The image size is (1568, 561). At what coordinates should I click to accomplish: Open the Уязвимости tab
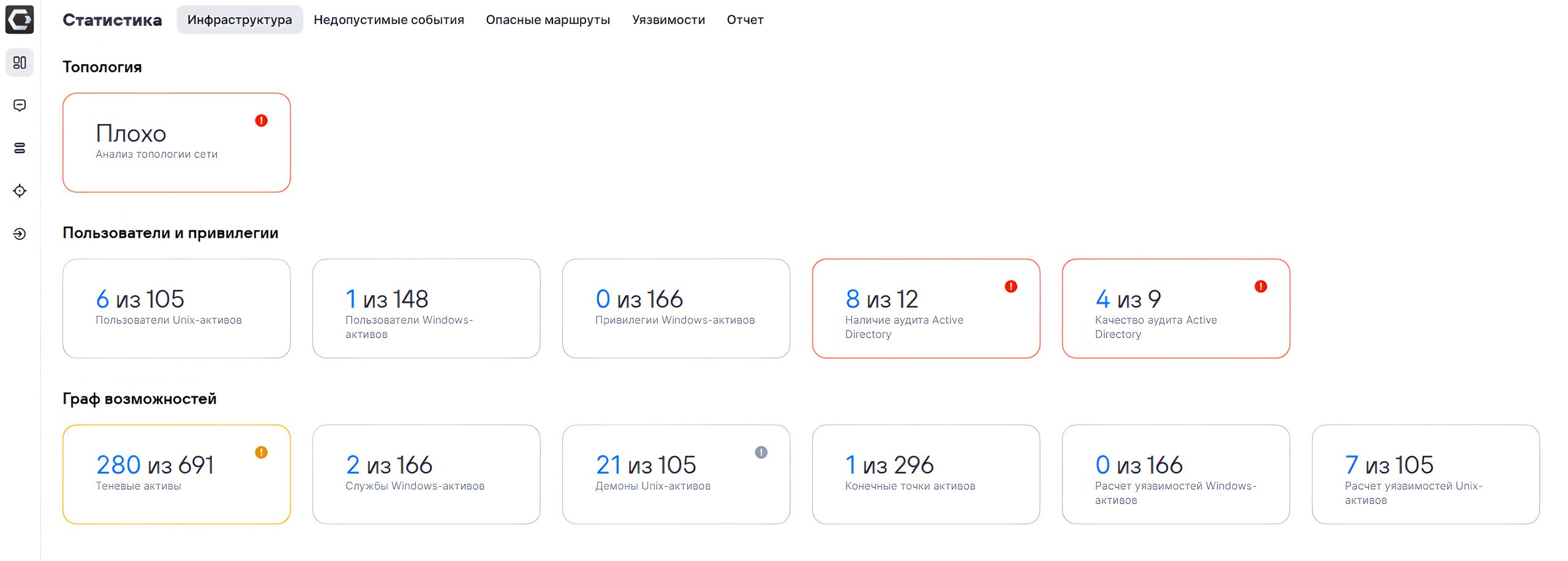tap(668, 20)
